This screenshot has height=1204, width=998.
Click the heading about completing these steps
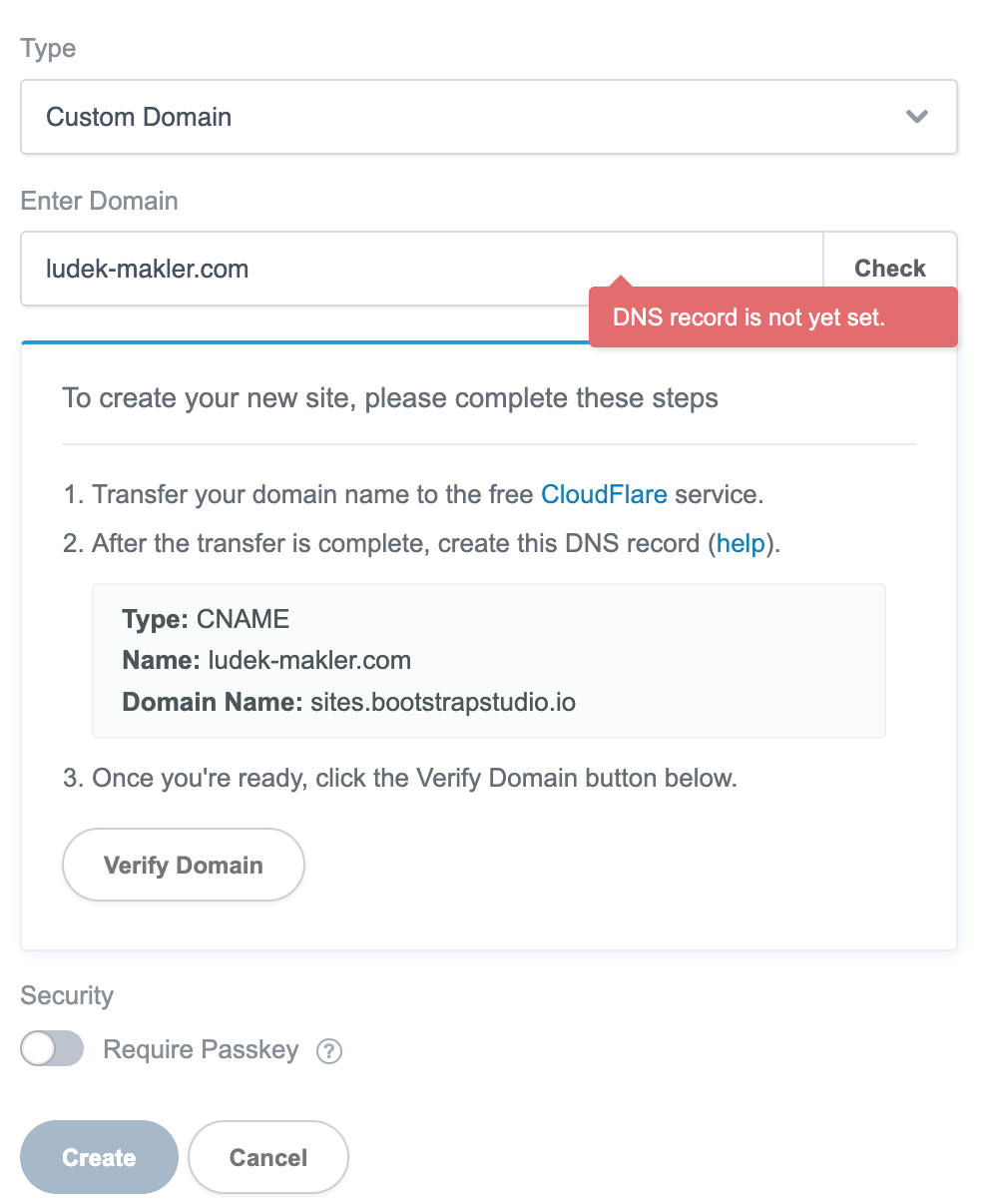click(x=390, y=398)
